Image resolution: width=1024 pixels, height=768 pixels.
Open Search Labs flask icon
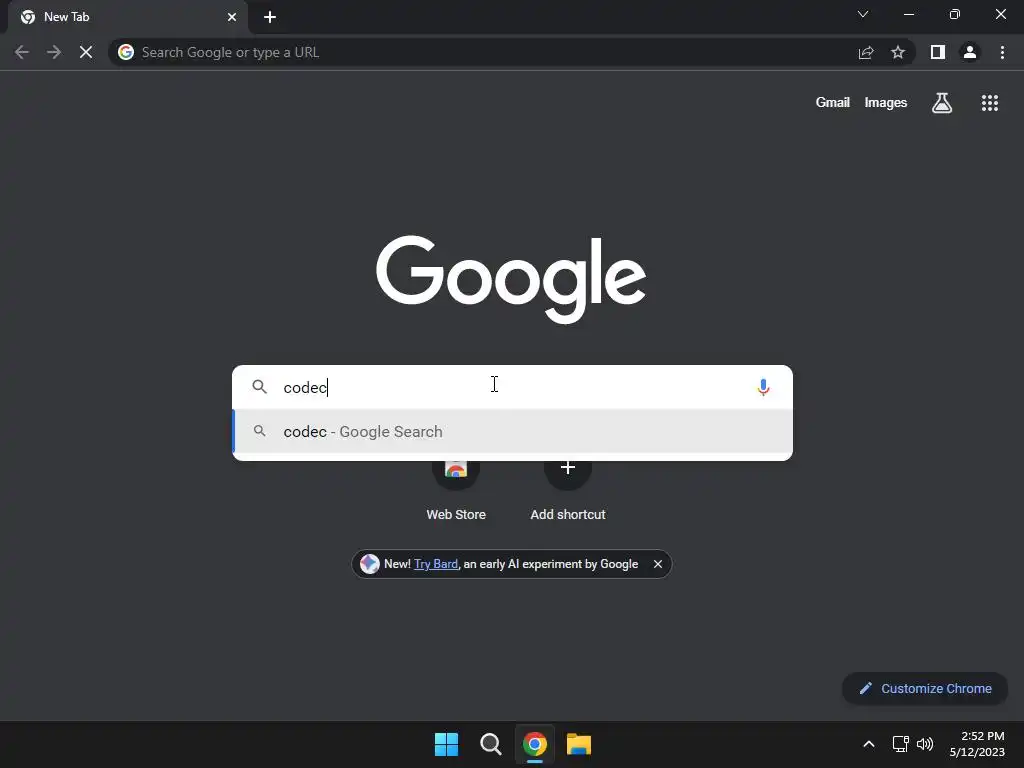click(x=942, y=103)
